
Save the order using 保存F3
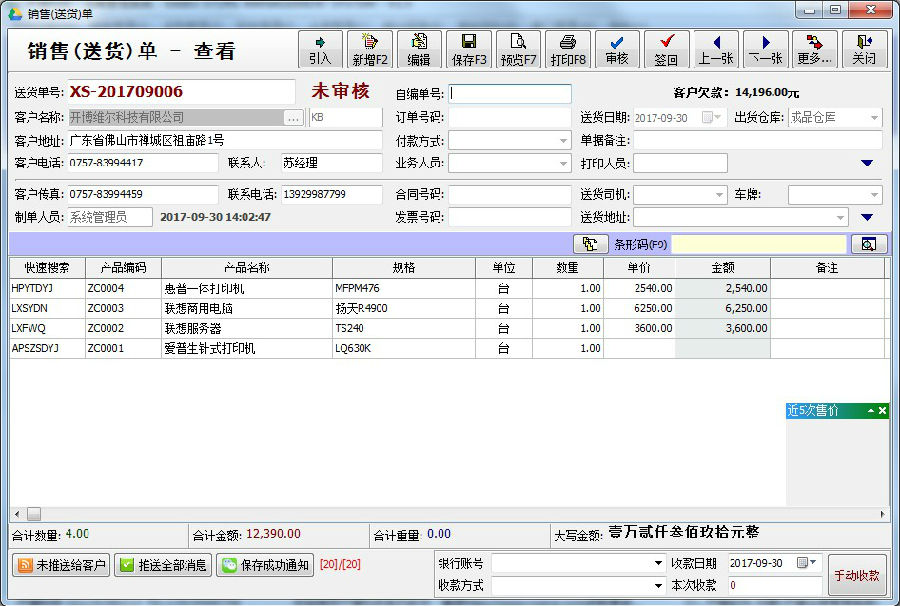point(468,49)
